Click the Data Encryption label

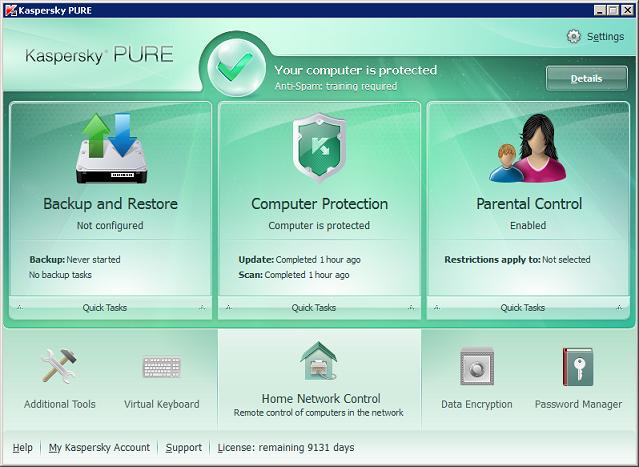click(x=477, y=404)
